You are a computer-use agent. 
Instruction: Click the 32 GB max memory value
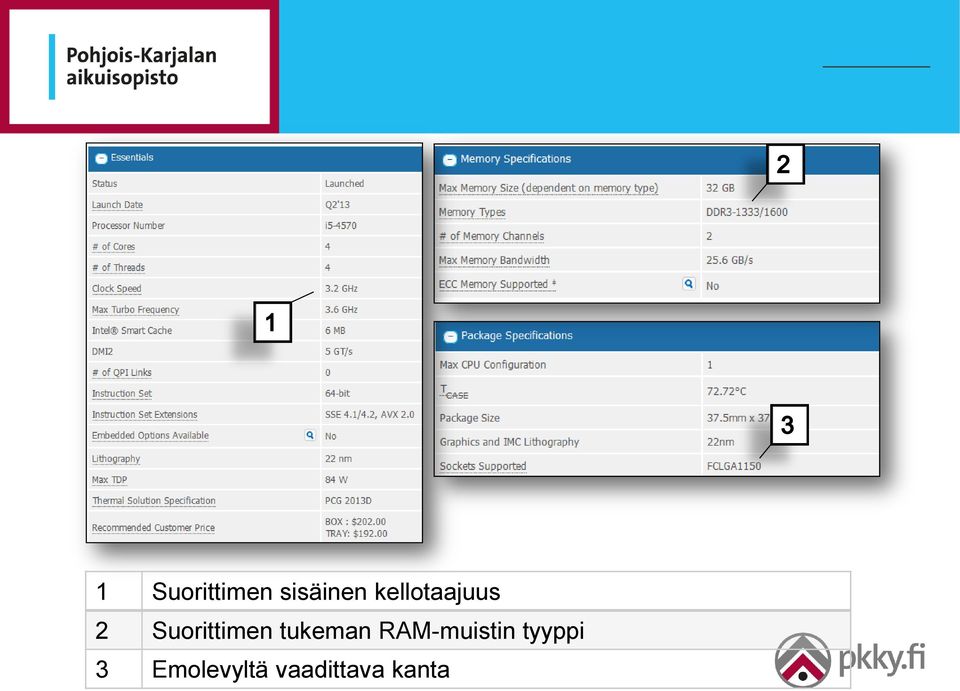(x=720, y=188)
